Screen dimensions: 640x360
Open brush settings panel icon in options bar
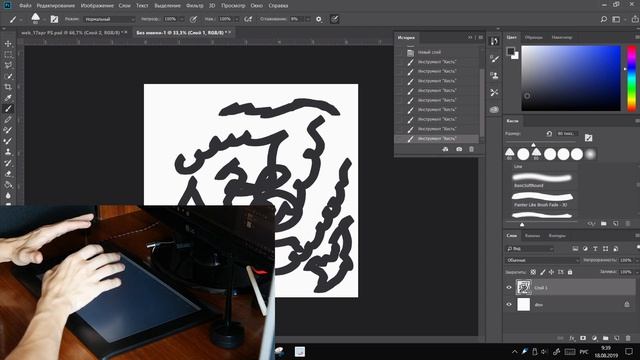pos(54,19)
